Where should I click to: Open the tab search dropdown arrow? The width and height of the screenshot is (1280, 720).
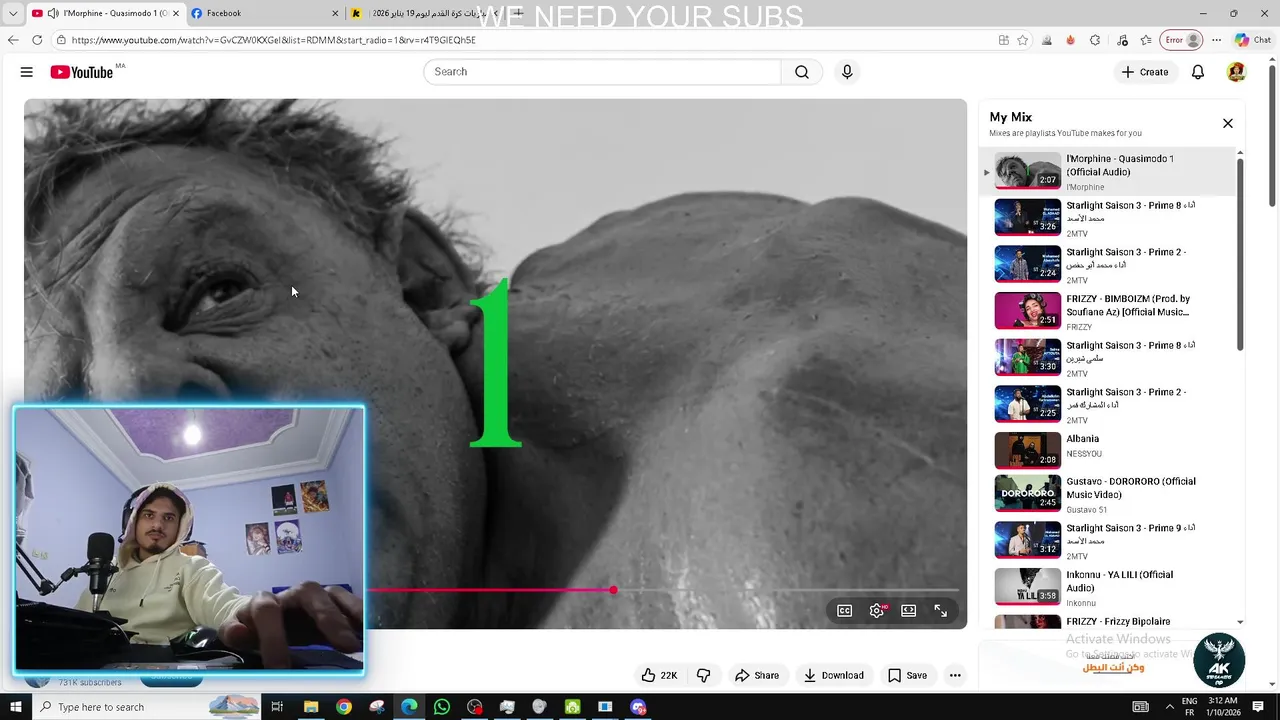click(x=12, y=13)
